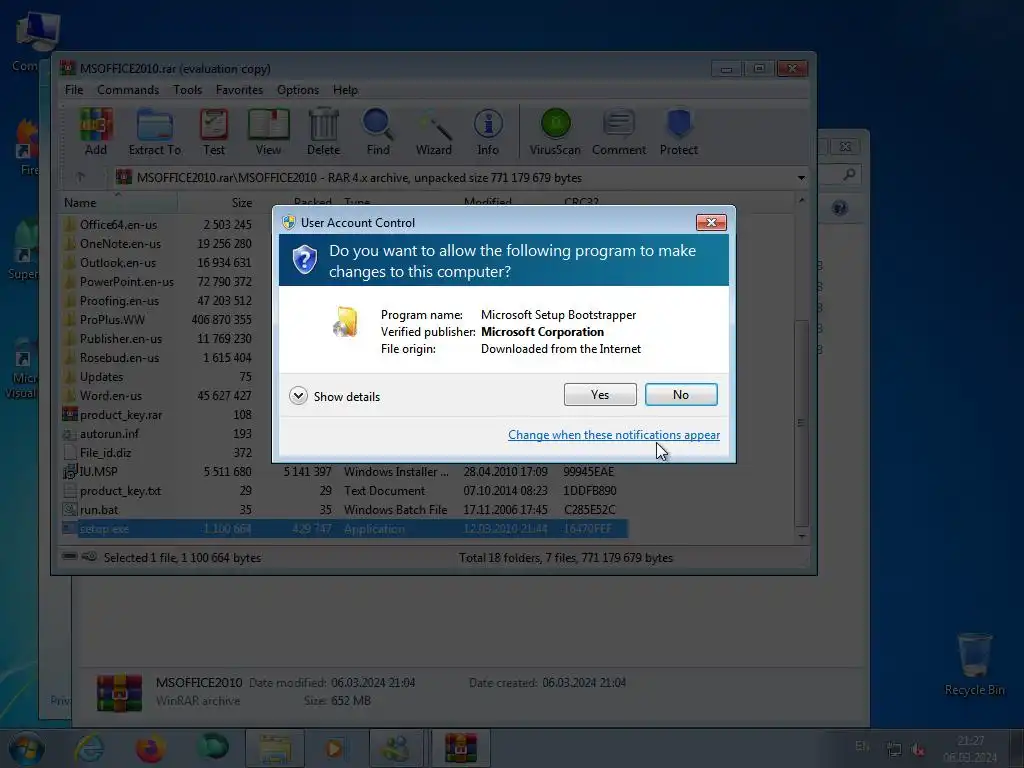Click the muted volume tray icon

pos(918,749)
